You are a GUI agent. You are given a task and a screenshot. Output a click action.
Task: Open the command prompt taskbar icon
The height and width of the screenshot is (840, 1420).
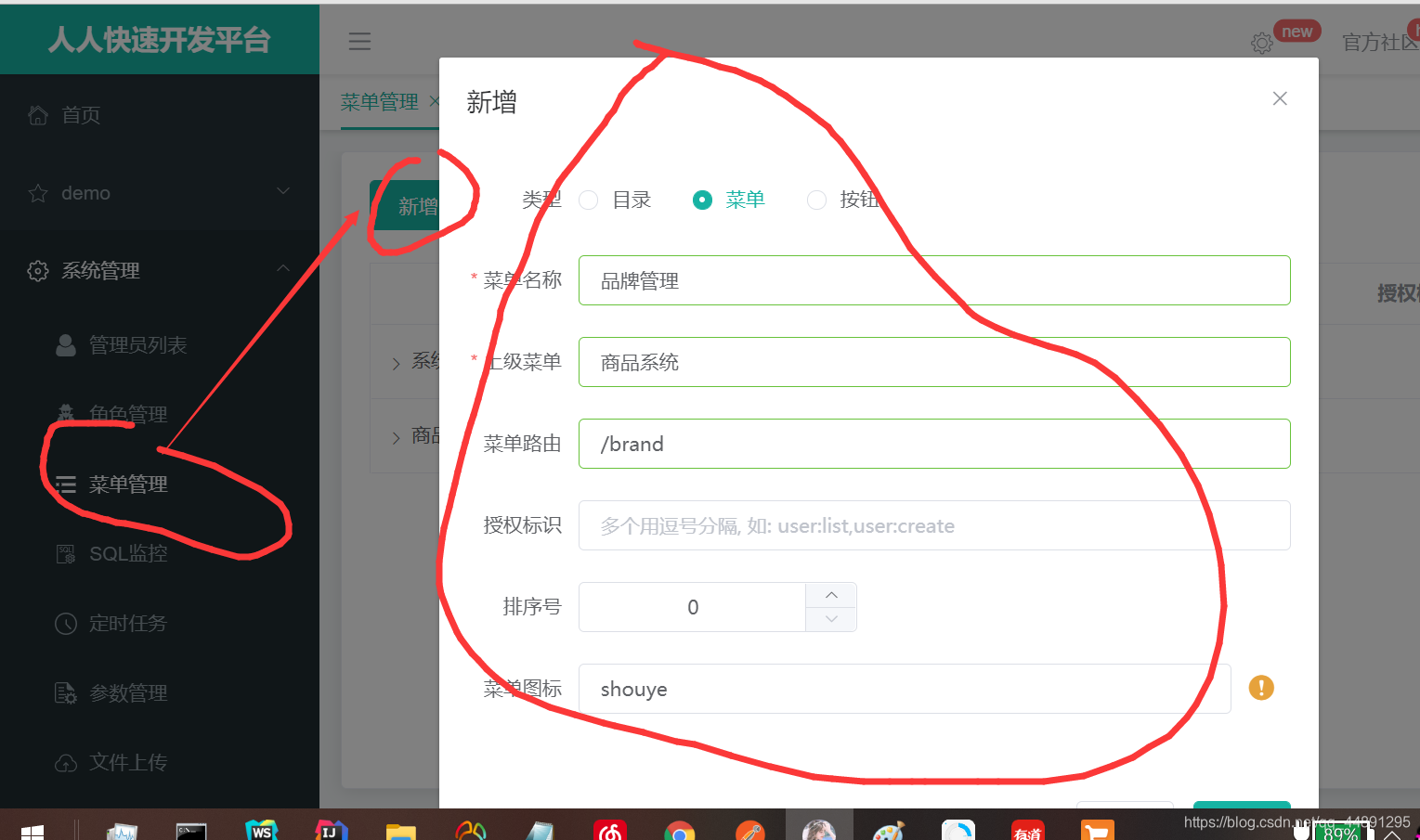coord(191,831)
